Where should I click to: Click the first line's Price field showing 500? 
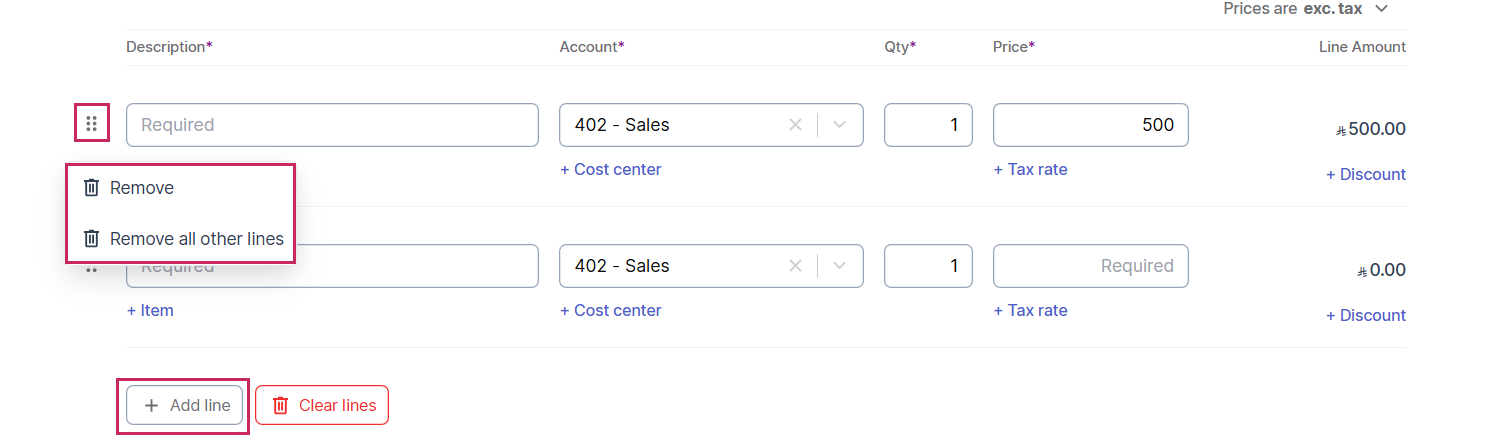click(x=1090, y=125)
